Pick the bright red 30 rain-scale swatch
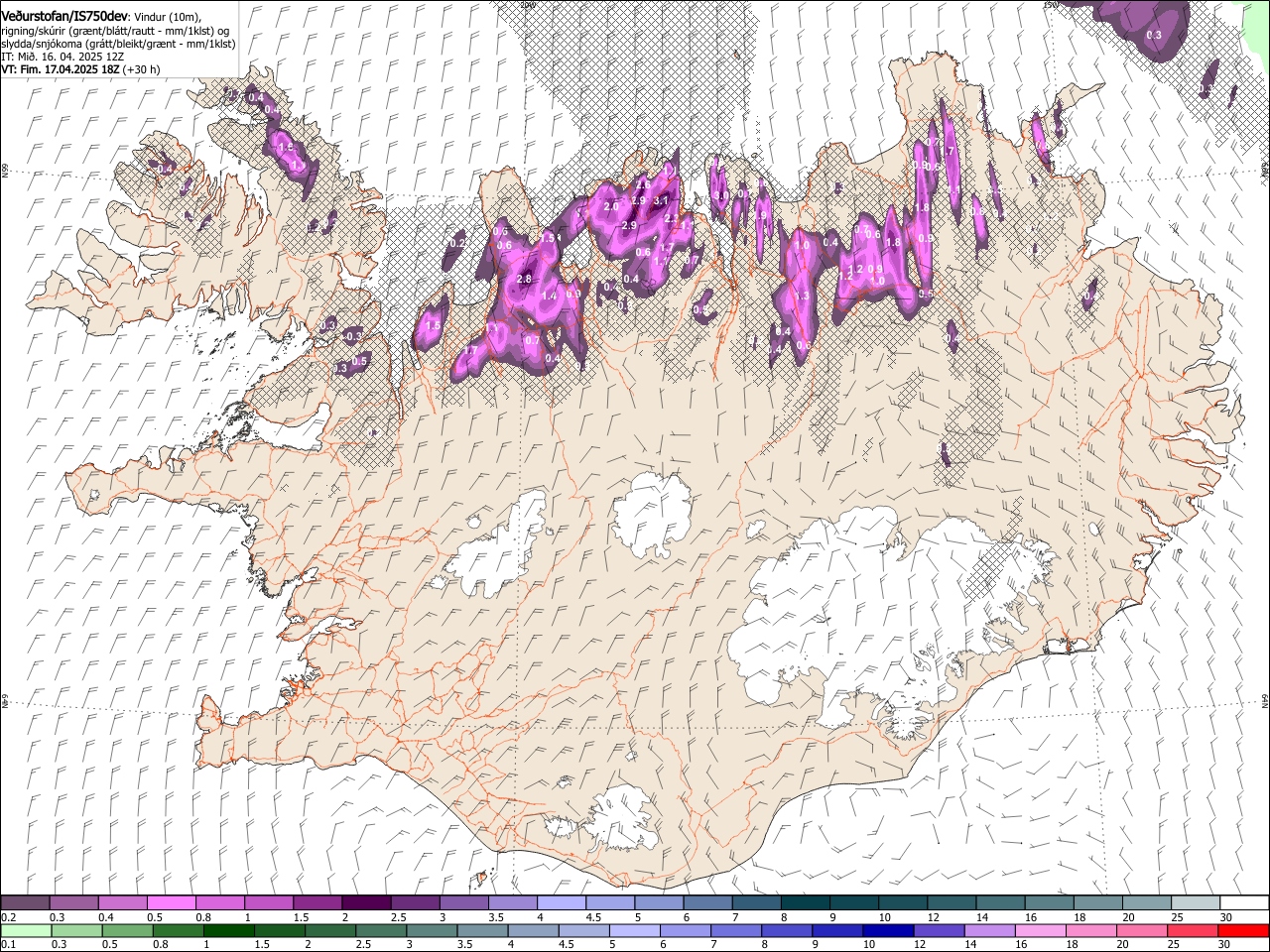The height and width of the screenshot is (952, 1270). click(1244, 930)
